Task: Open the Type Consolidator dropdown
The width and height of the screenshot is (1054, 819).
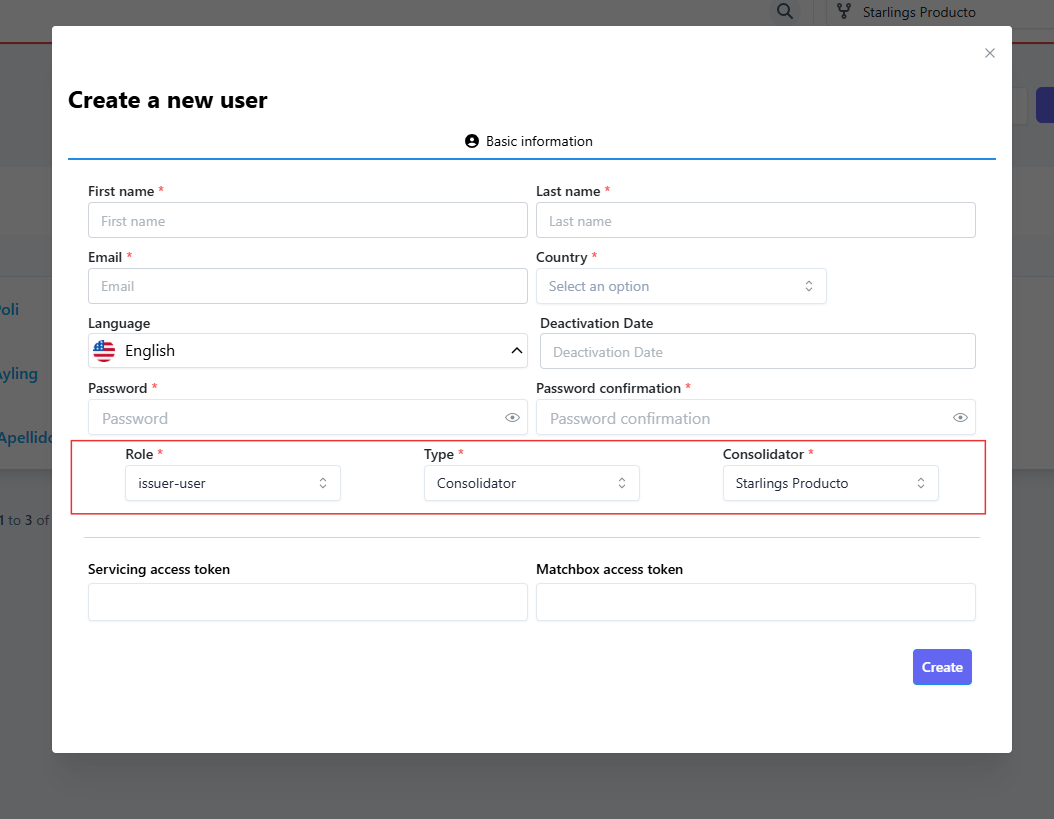Action: click(x=531, y=483)
